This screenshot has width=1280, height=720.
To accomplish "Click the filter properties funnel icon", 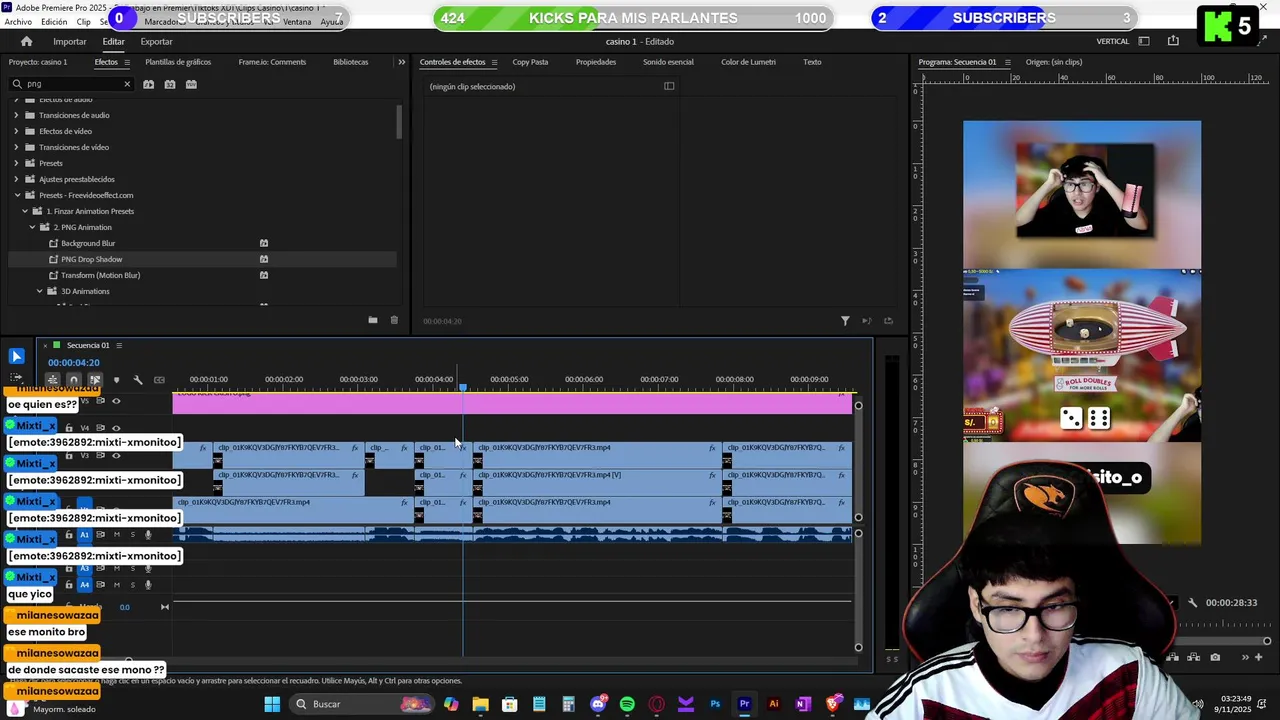I will pyautogui.click(x=845, y=321).
